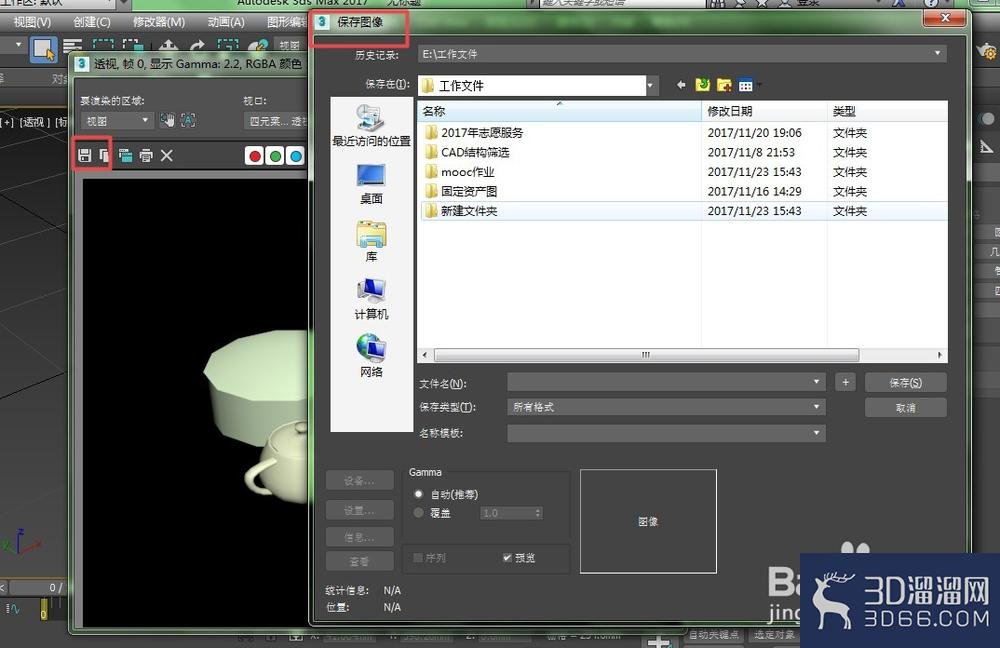Go to 桌面 in places bar
The width and height of the screenshot is (1000, 648).
click(371, 184)
